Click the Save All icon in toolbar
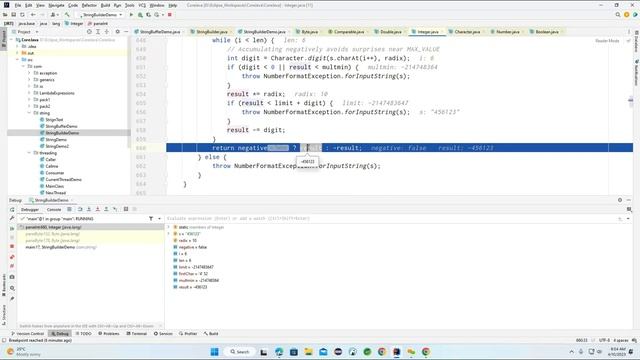This screenshot has width=640, height=360. coord(13,15)
